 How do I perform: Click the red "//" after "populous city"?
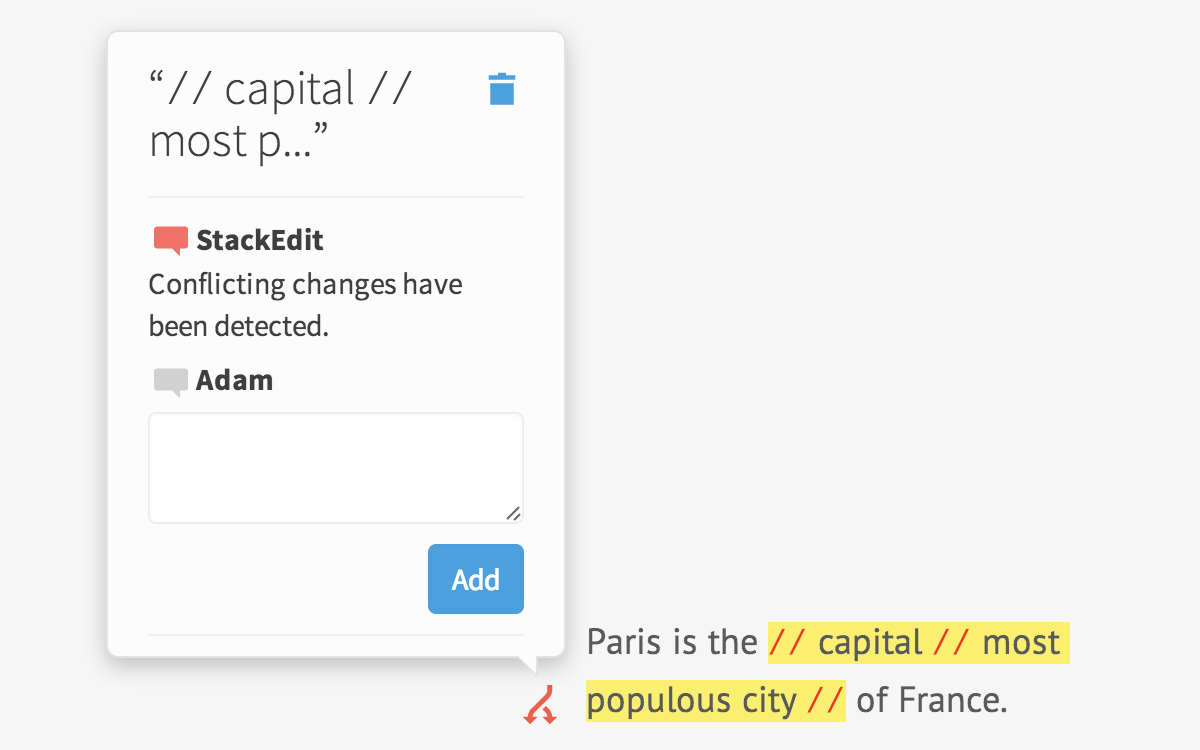825,700
